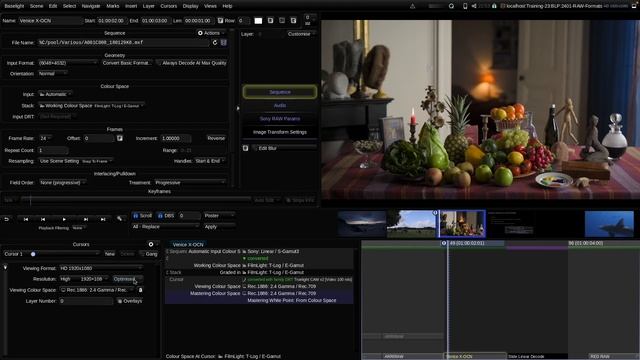
Task: Open the Poster dropdown
Action: [x=219, y=216]
